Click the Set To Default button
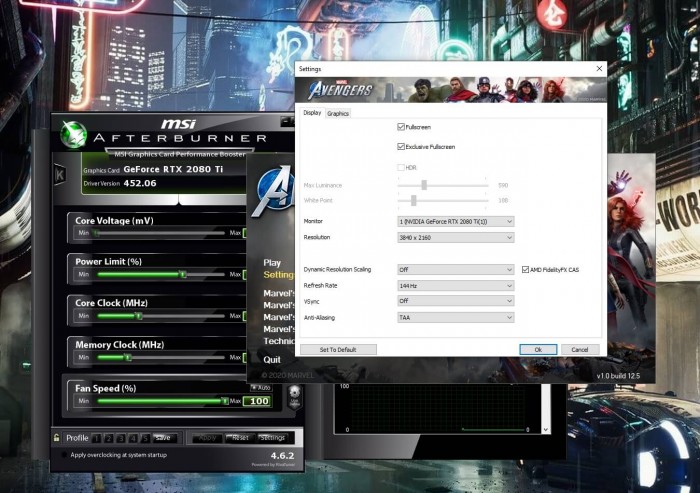The width and height of the screenshot is (700, 493). tap(338, 350)
